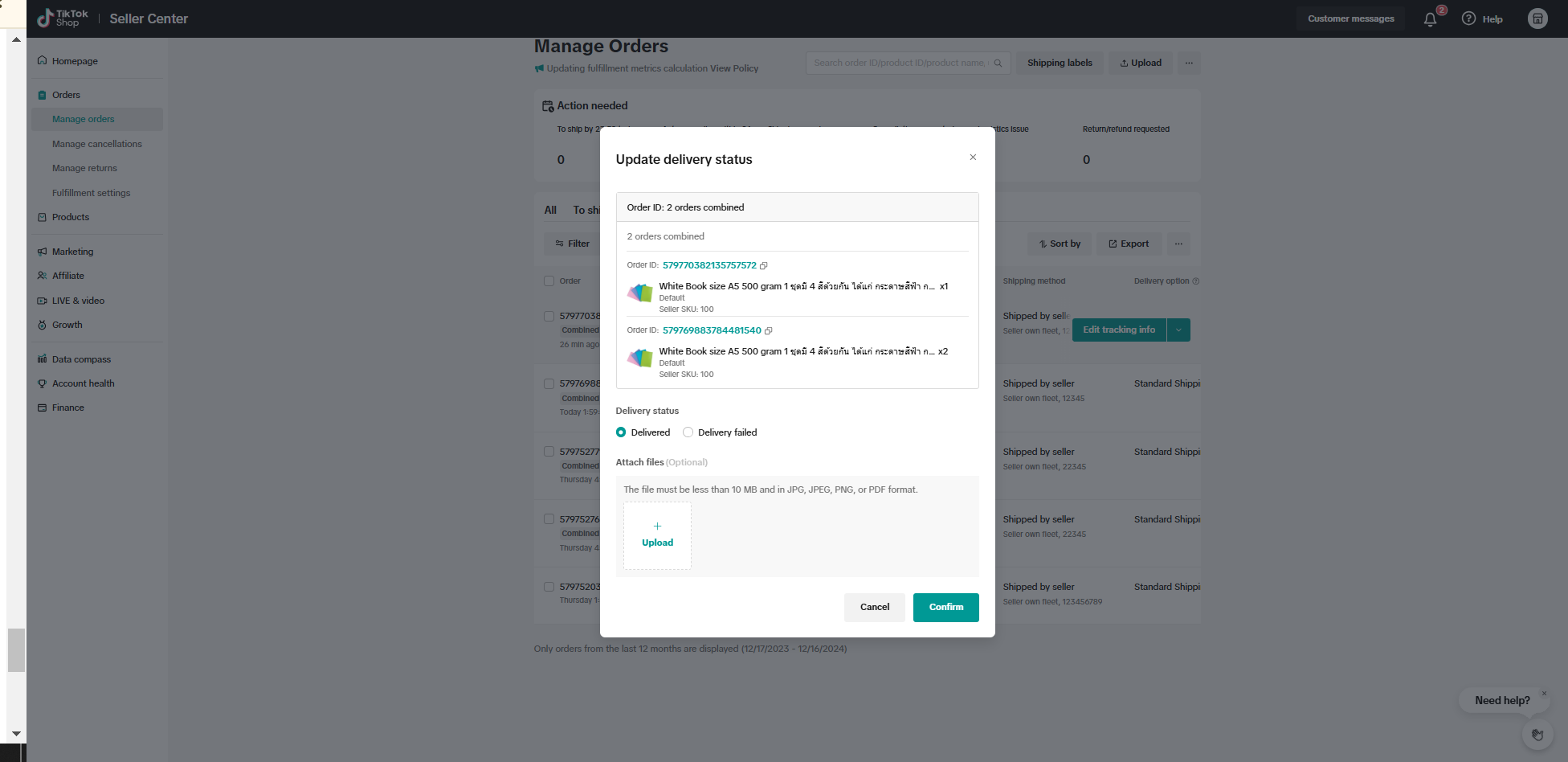Click the TikTok Shop logo
The height and width of the screenshot is (762, 1568).
[63, 18]
